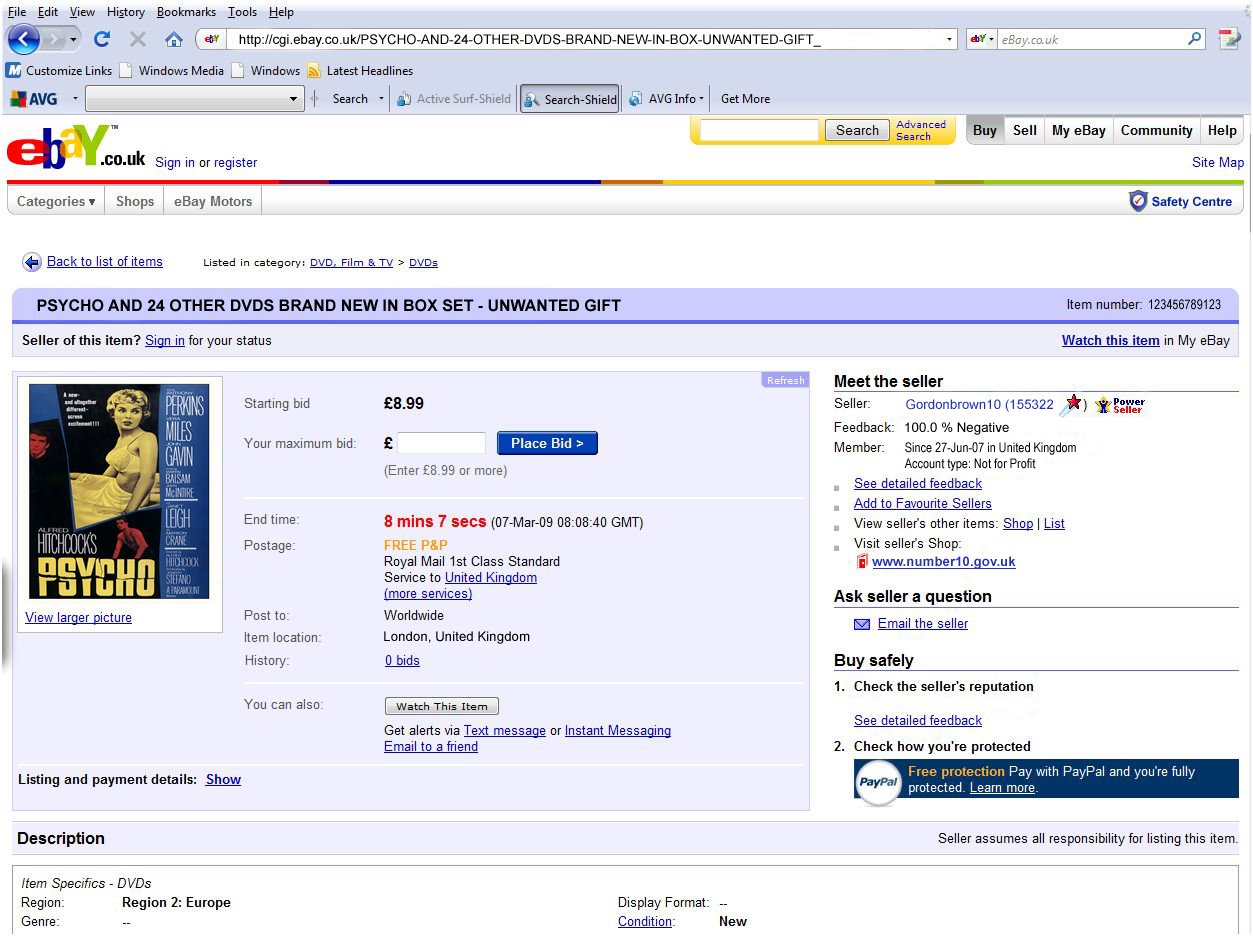1253x936 pixels.
Task: Expand the AVG search box dropdown
Action: [293, 99]
